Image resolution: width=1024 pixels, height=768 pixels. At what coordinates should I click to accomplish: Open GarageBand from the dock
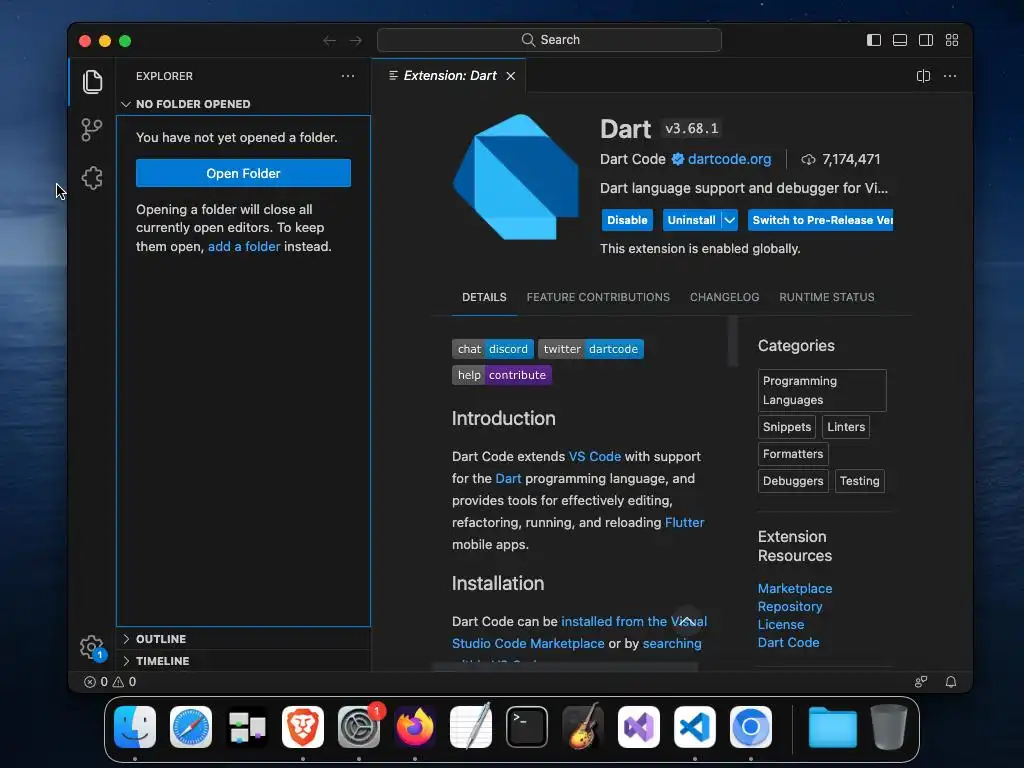tap(583, 727)
